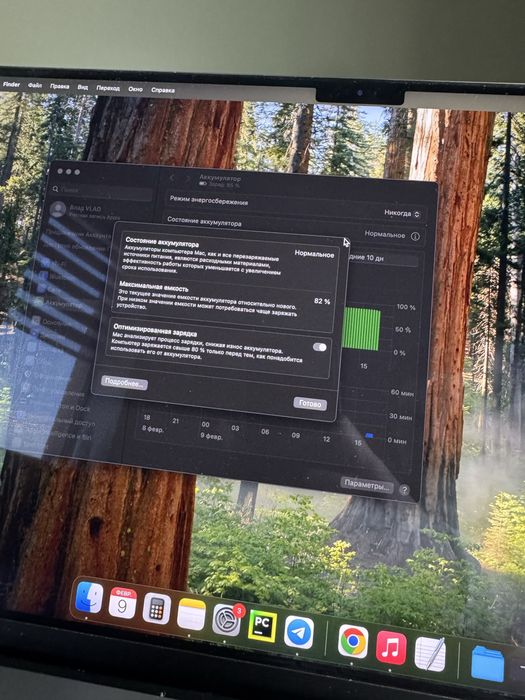
Task: Click the Нормальное status in the dialog
Action: point(314,254)
